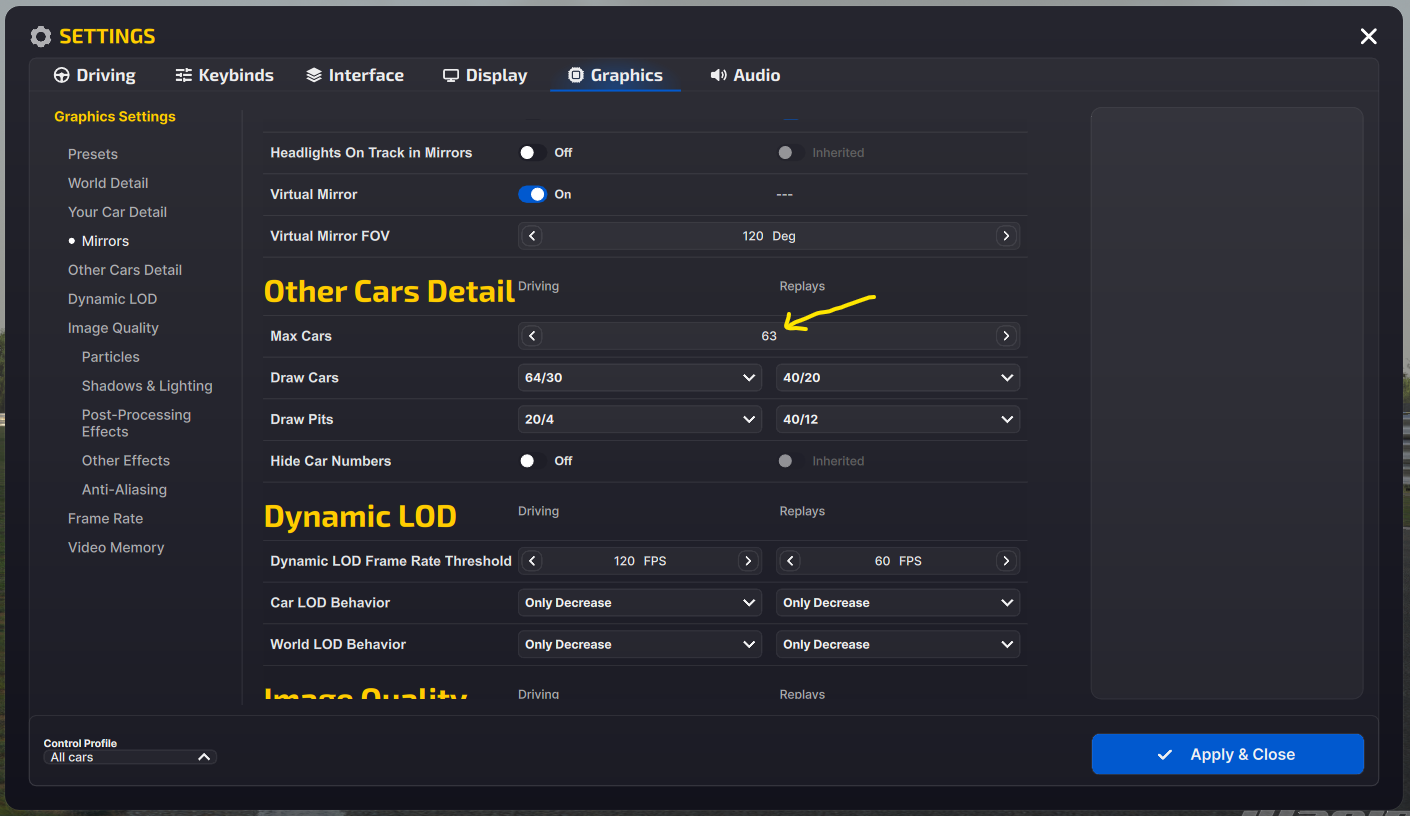Image resolution: width=1410 pixels, height=816 pixels.
Task: Click the Interface layers icon
Action: 312,74
